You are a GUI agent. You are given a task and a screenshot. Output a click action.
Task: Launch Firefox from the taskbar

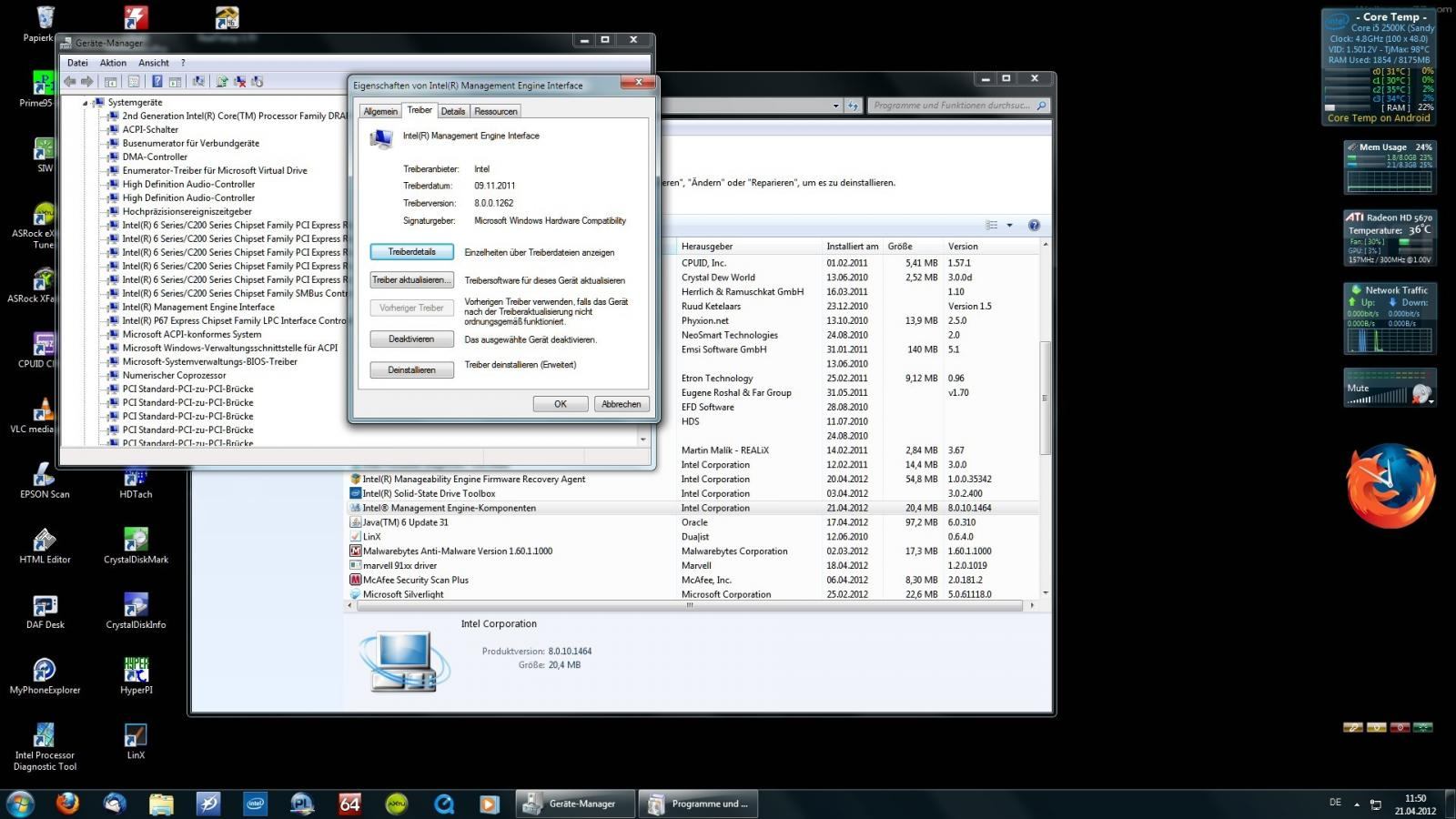pyautogui.click(x=67, y=804)
